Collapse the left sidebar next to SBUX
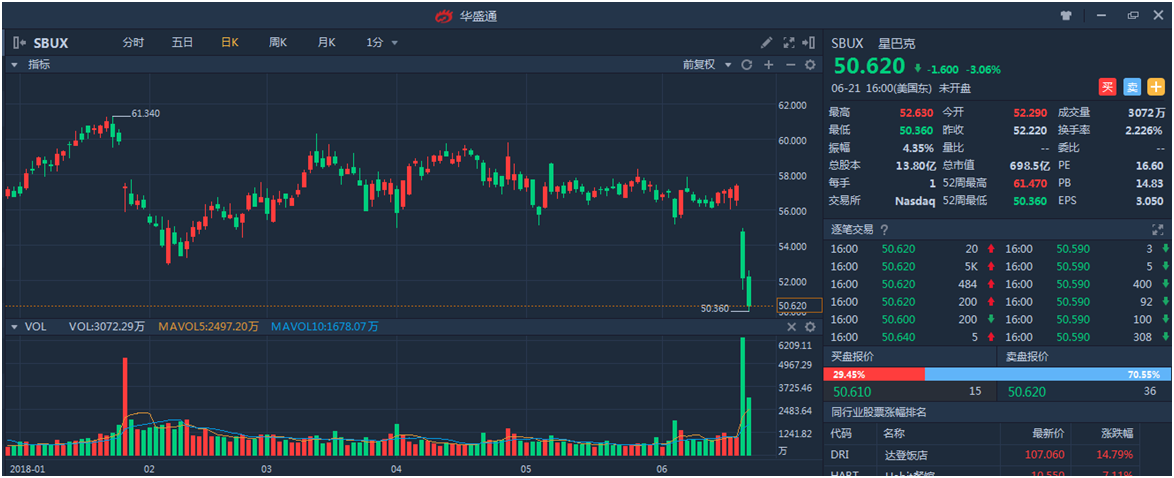Viewport: 1174px width, 478px height. coord(19,43)
